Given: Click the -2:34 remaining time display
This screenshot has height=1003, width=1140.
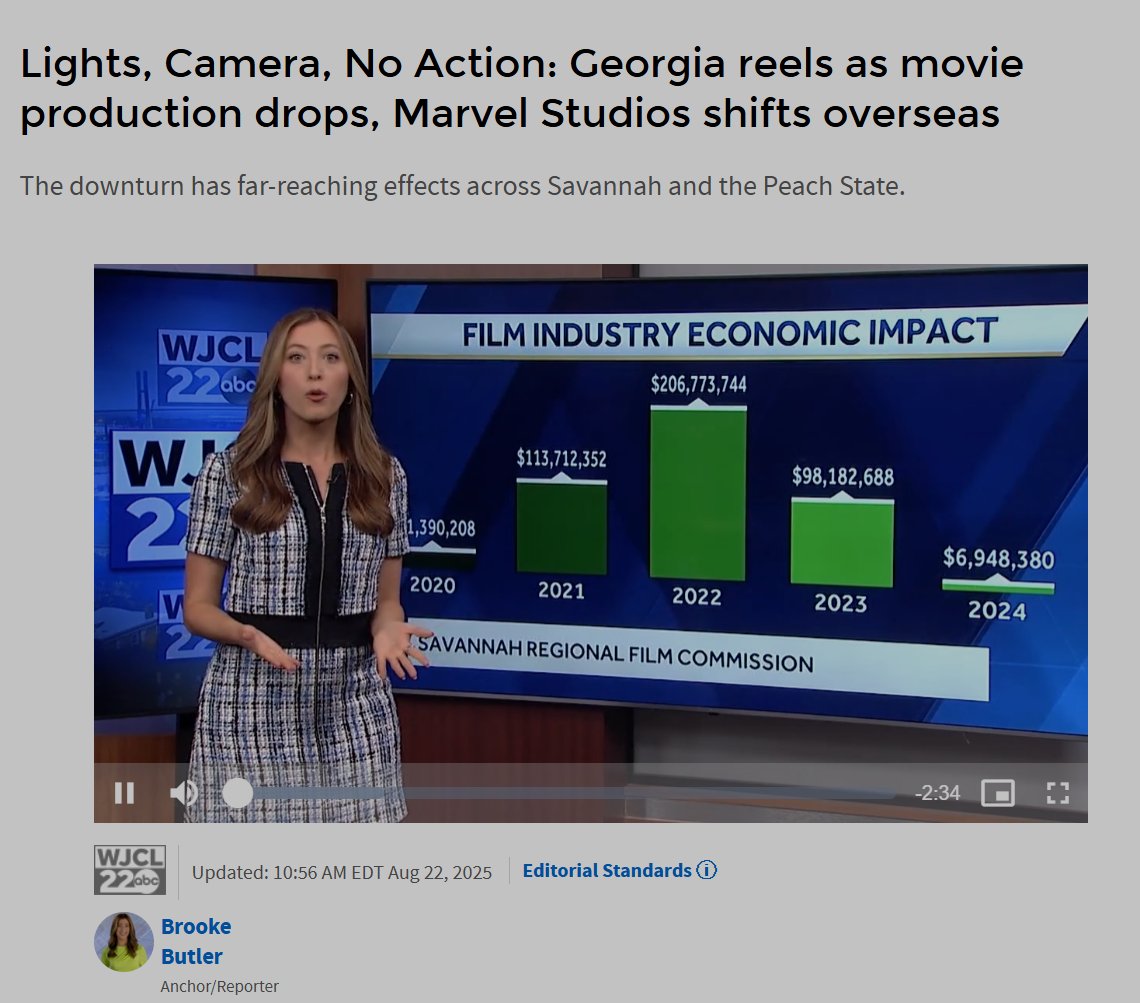Looking at the screenshot, I should click(937, 792).
